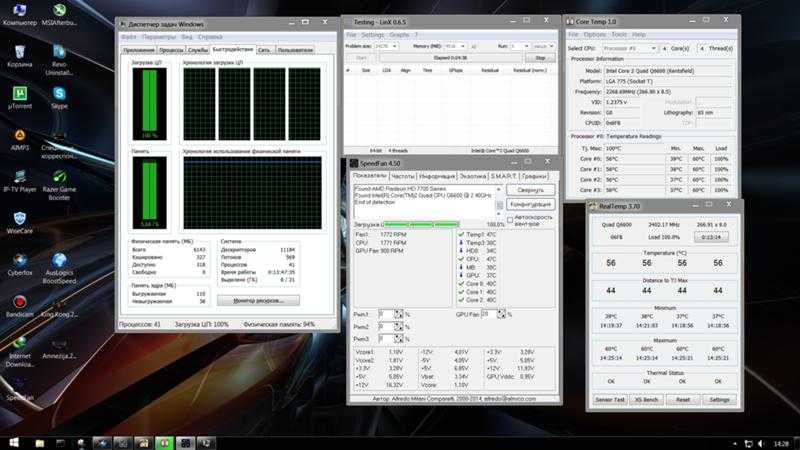Click the SpeedFan green CPU load bar
This screenshot has width=800, height=450.
[421, 224]
